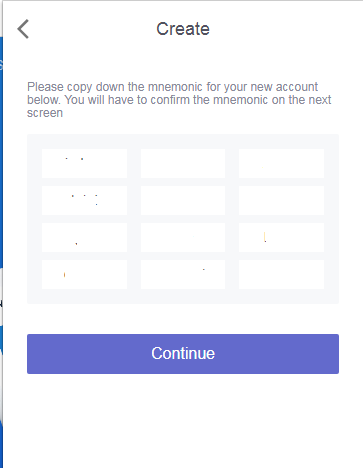The width and height of the screenshot is (363, 468).
Task: Go back using the left chevron icon
Action: 23,29
